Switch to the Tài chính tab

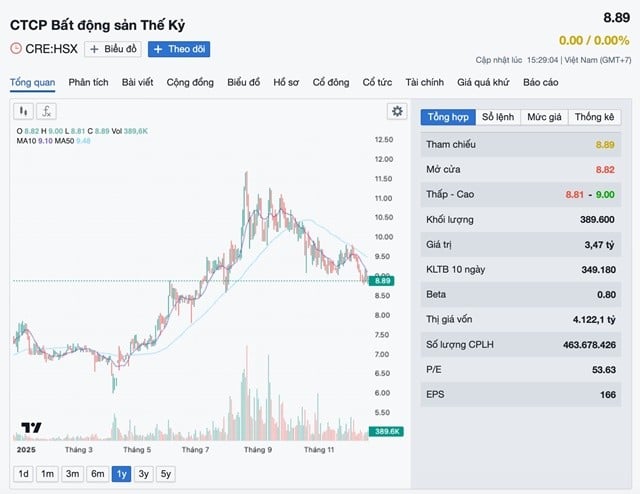pyautogui.click(x=425, y=81)
